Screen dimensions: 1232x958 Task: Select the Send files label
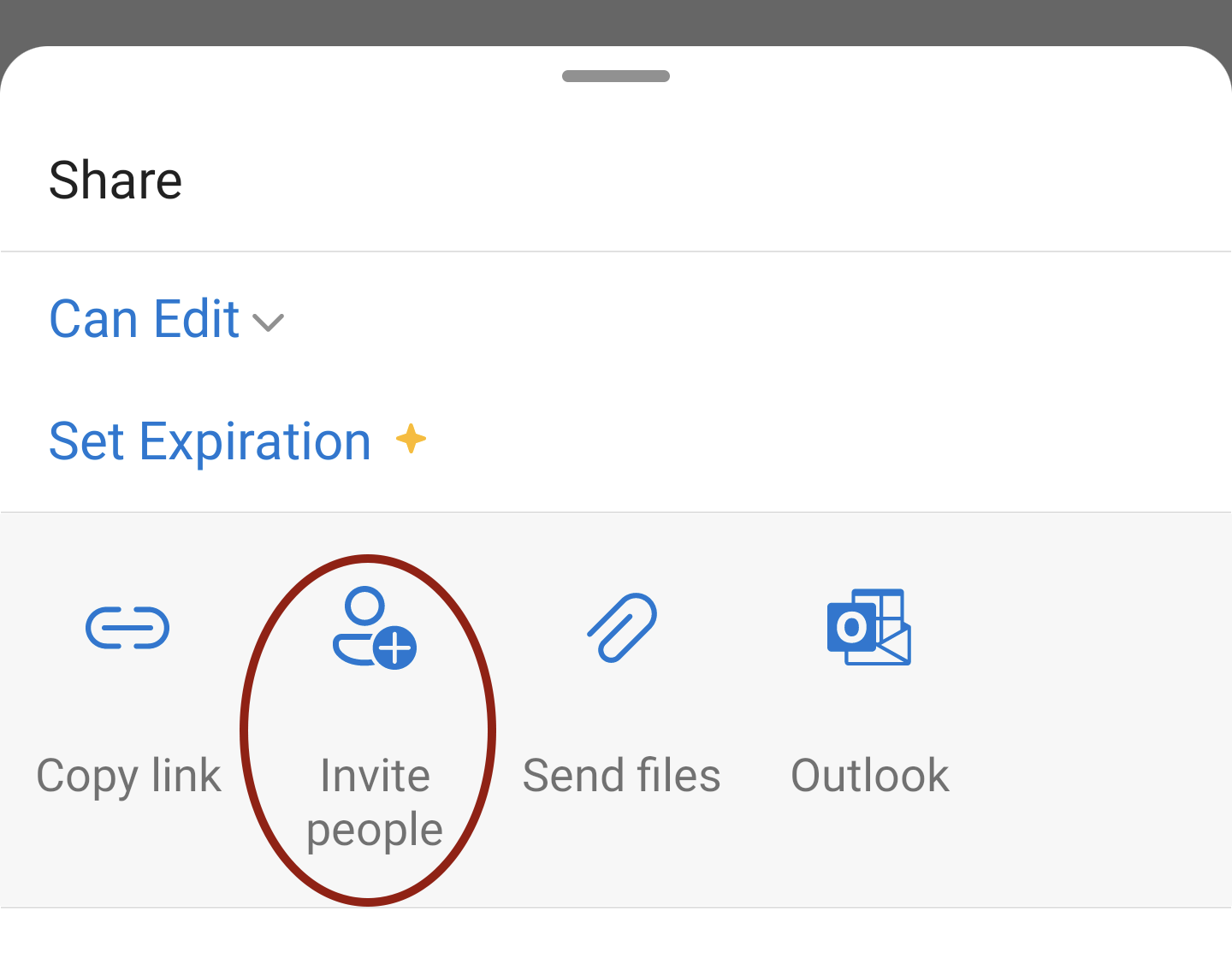point(622,775)
